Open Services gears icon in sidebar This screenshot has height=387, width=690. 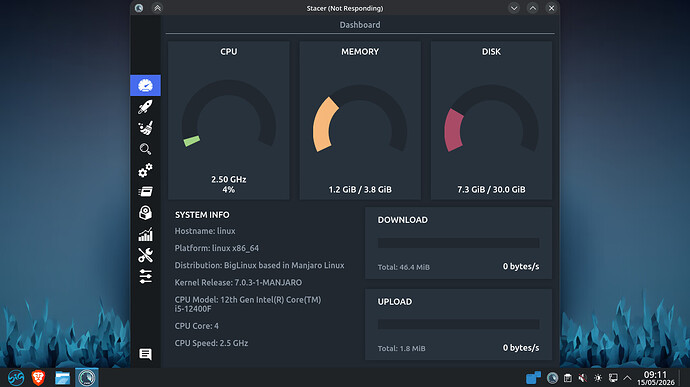pyautogui.click(x=145, y=170)
